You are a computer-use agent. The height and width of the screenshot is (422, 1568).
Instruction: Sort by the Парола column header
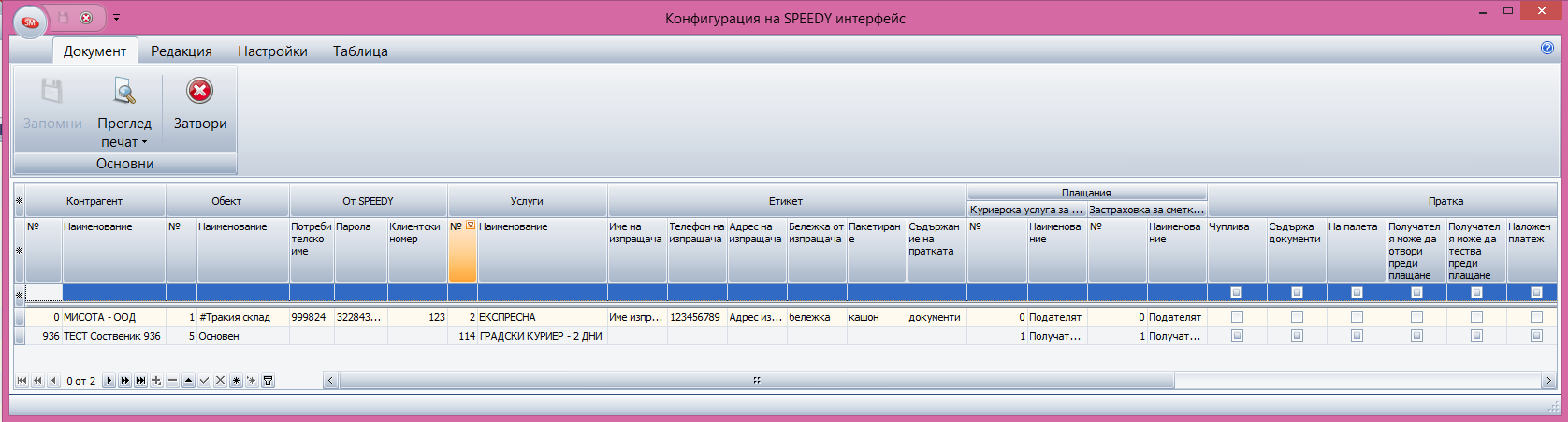360,250
